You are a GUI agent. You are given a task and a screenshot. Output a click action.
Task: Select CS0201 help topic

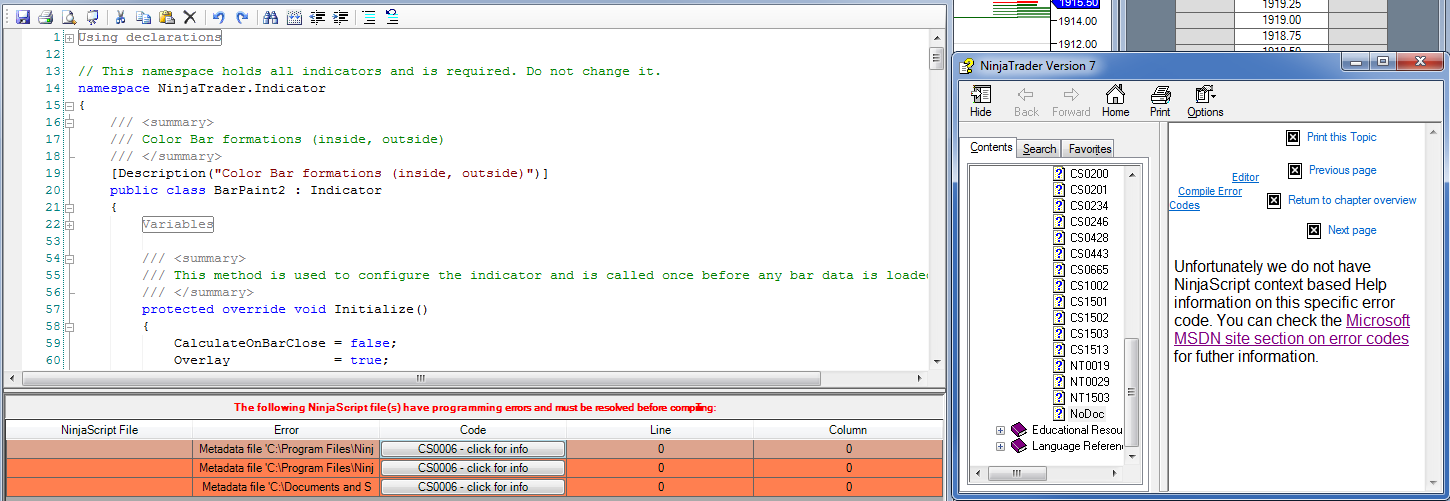(x=1088, y=190)
